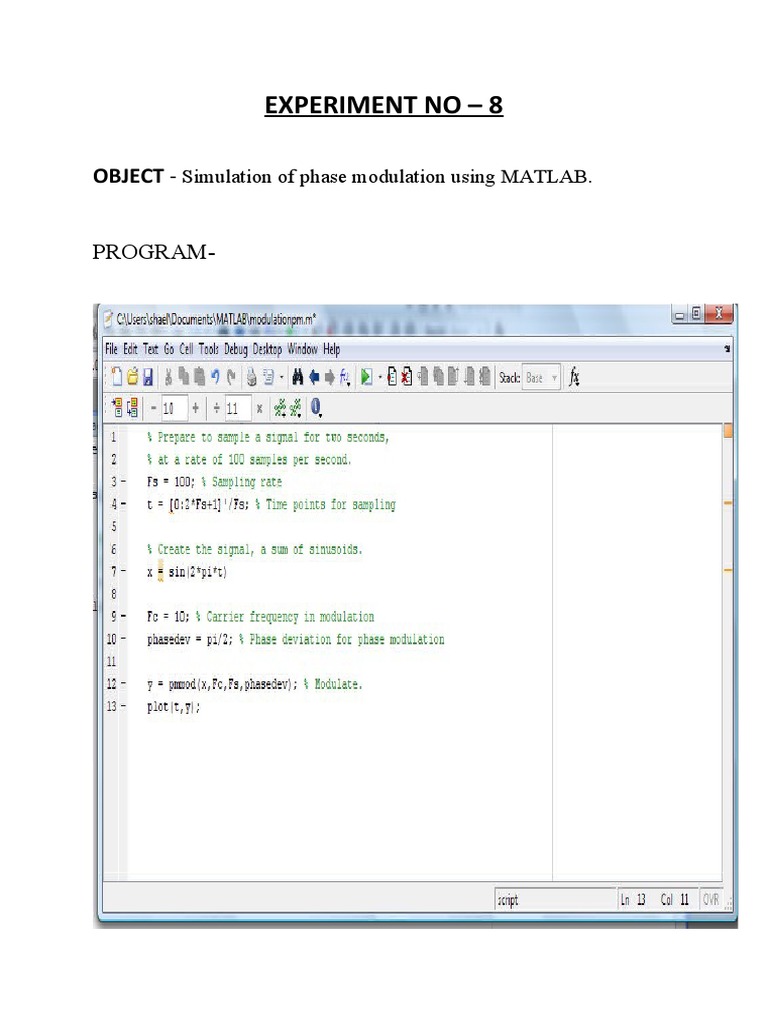The image size is (768, 1024).
Task: Go forward with the gray right arrow
Action: (x=330, y=377)
